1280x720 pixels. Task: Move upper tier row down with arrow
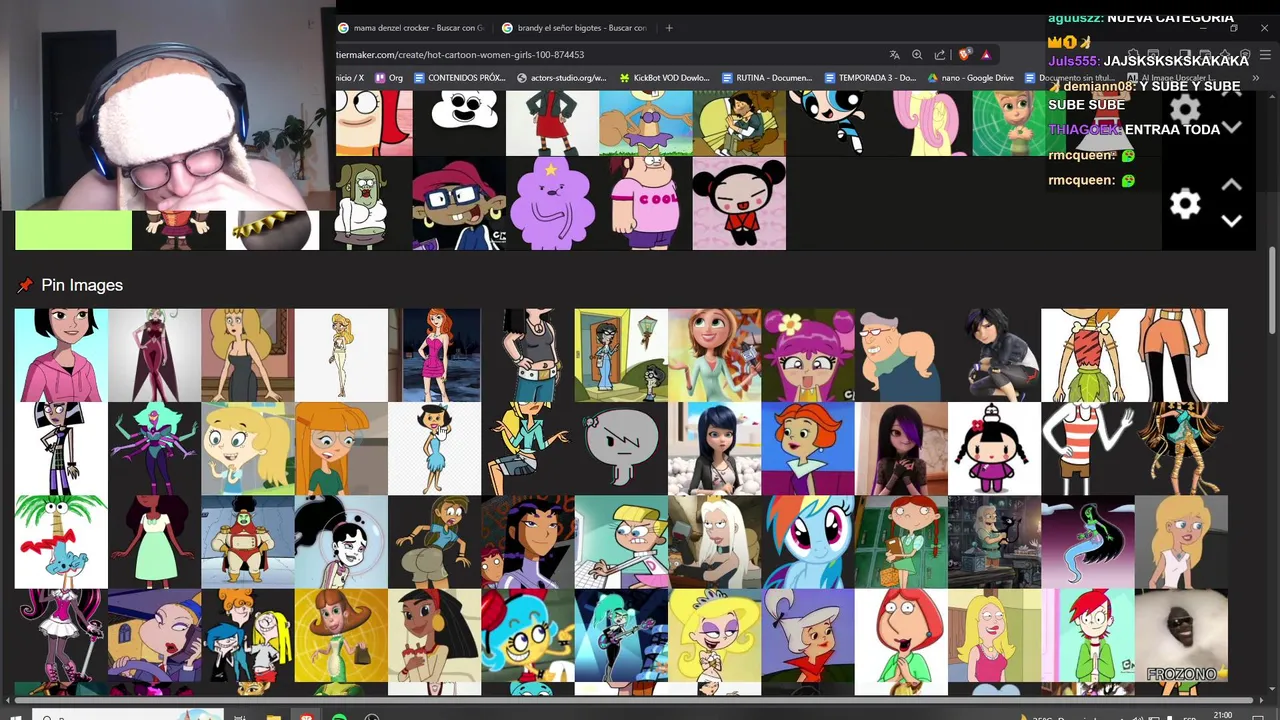click(1232, 127)
